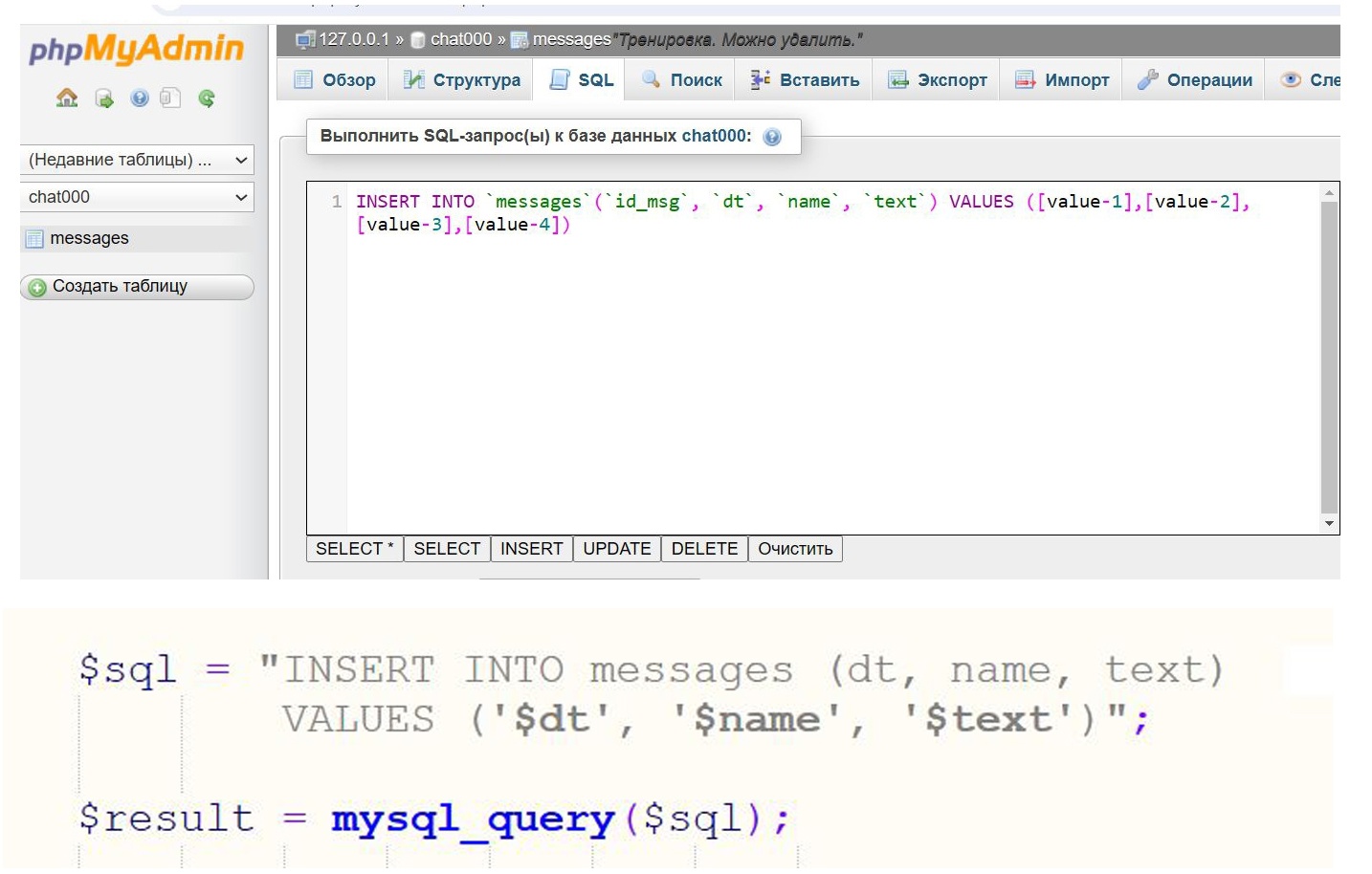The image size is (1372, 874).
Task: Click the Home icon in phpMyAdmin sidebar
Action: coord(67,98)
